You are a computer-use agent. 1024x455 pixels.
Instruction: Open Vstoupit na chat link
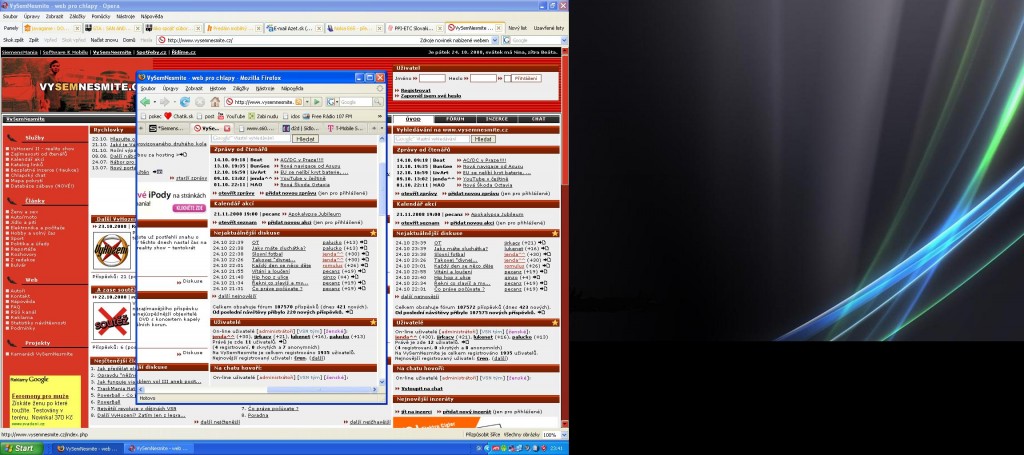point(421,388)
